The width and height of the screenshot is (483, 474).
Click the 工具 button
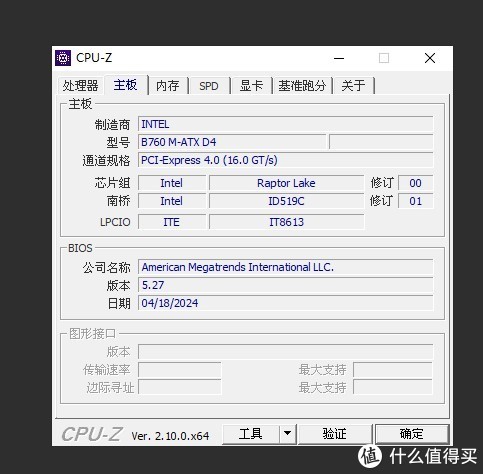(251, 434)
